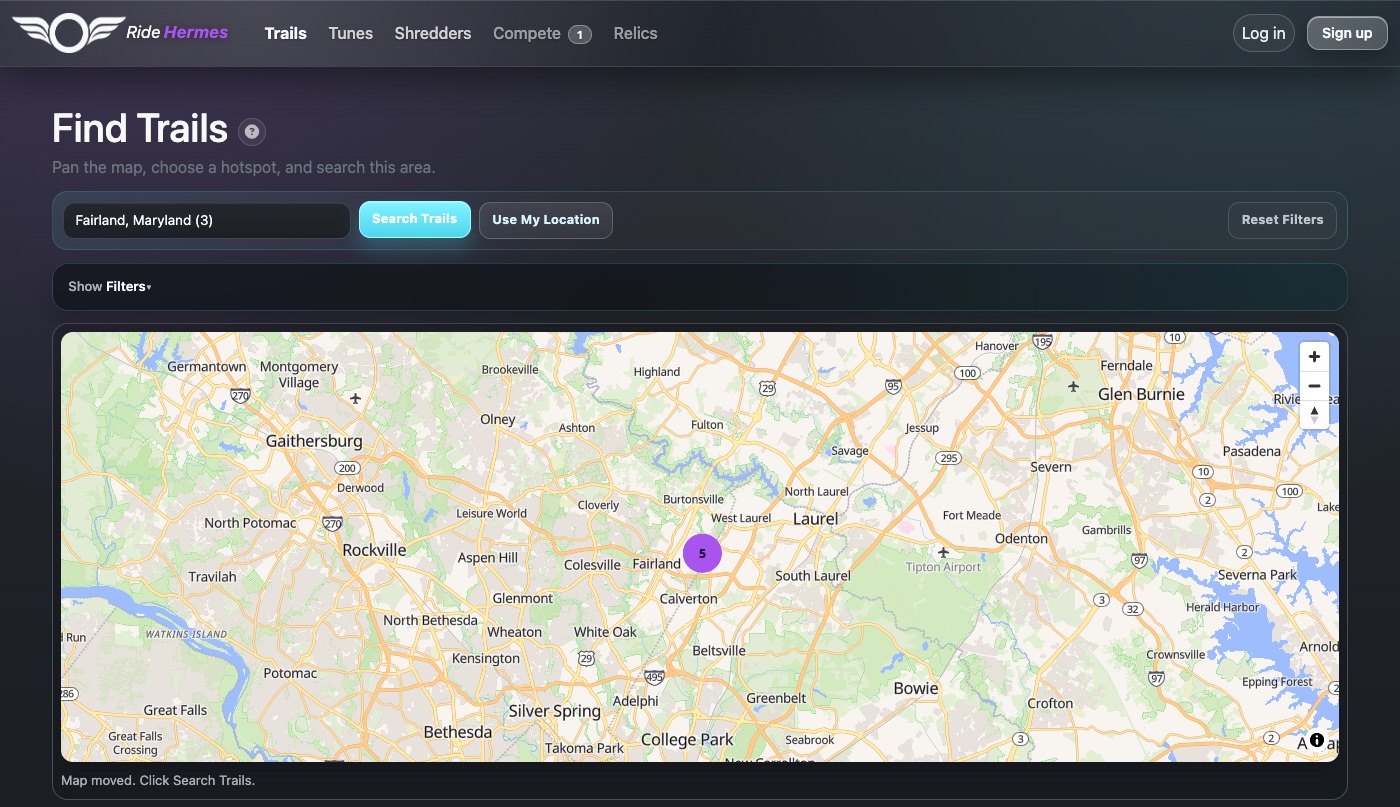Viewport: 1400px width, 807px height.
Task: Click the Severna Park map label
Action: 1257,575
